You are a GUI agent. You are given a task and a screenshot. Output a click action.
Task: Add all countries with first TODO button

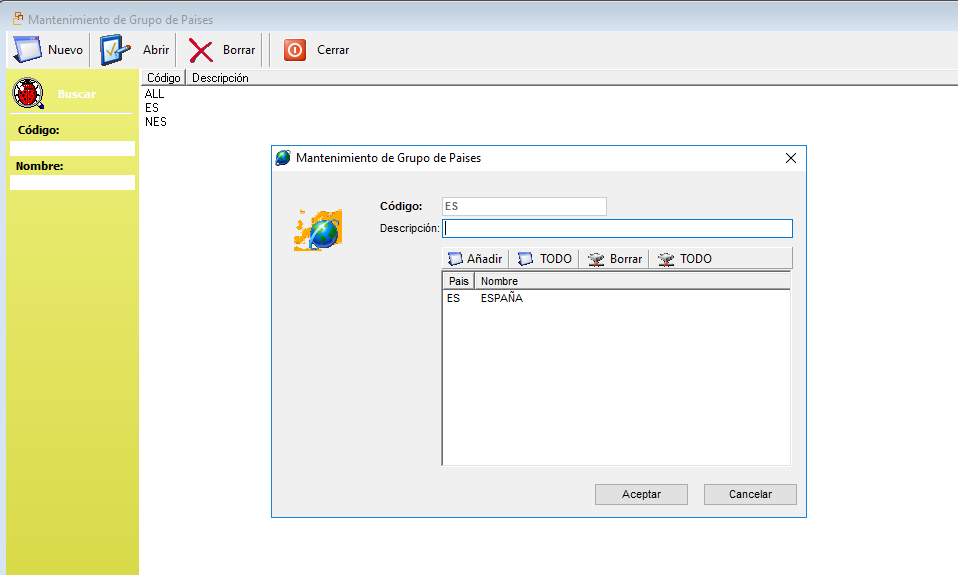click(526, 259)
